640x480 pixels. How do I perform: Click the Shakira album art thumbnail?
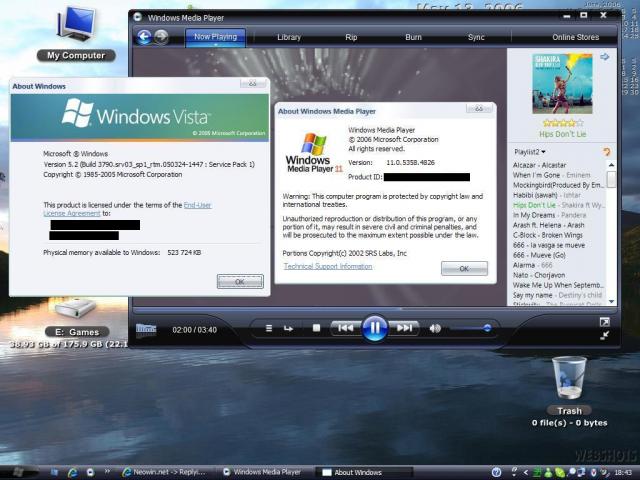point(562,84)
